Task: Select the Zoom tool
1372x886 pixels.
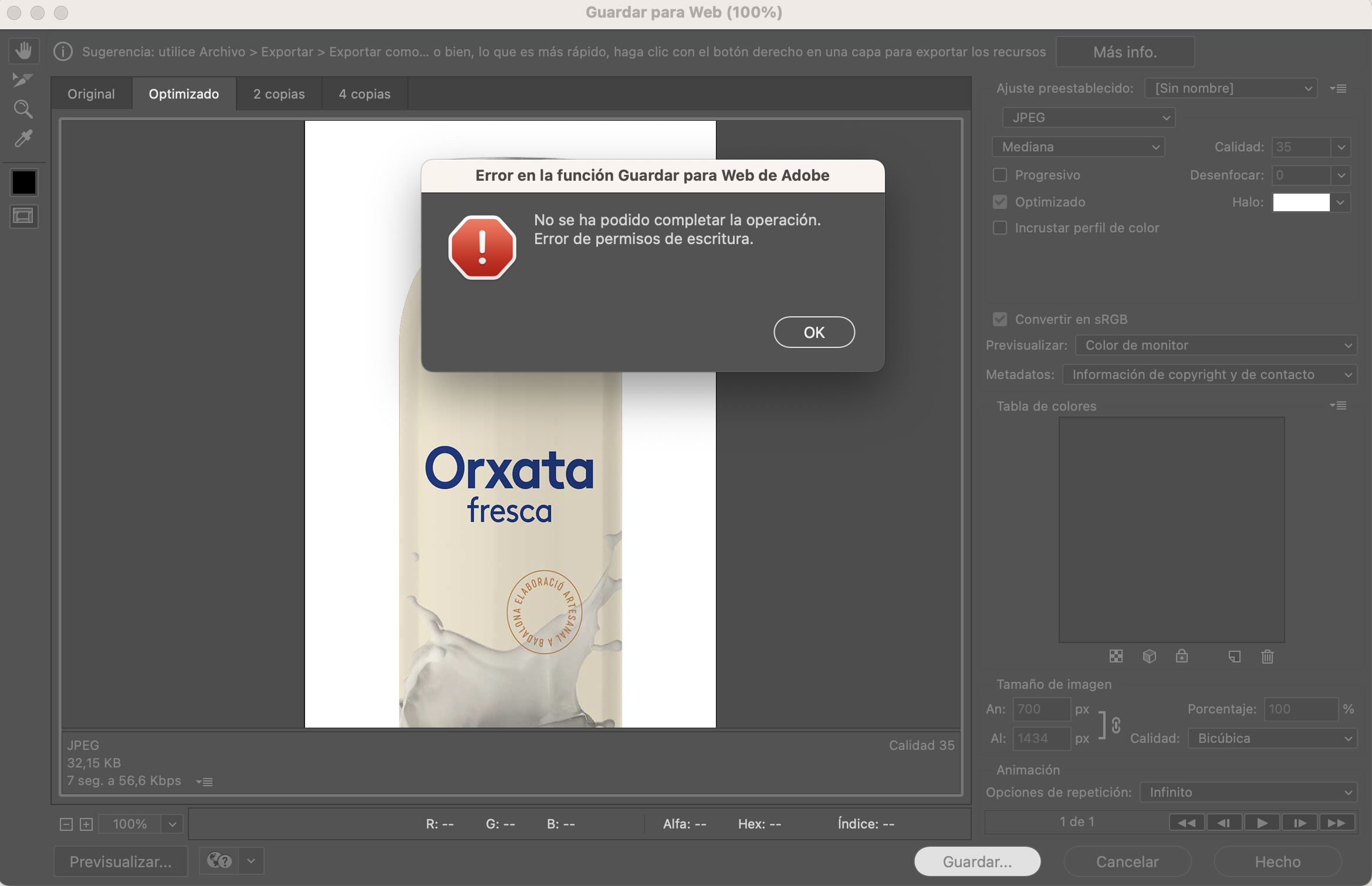Action: point(23,109)
